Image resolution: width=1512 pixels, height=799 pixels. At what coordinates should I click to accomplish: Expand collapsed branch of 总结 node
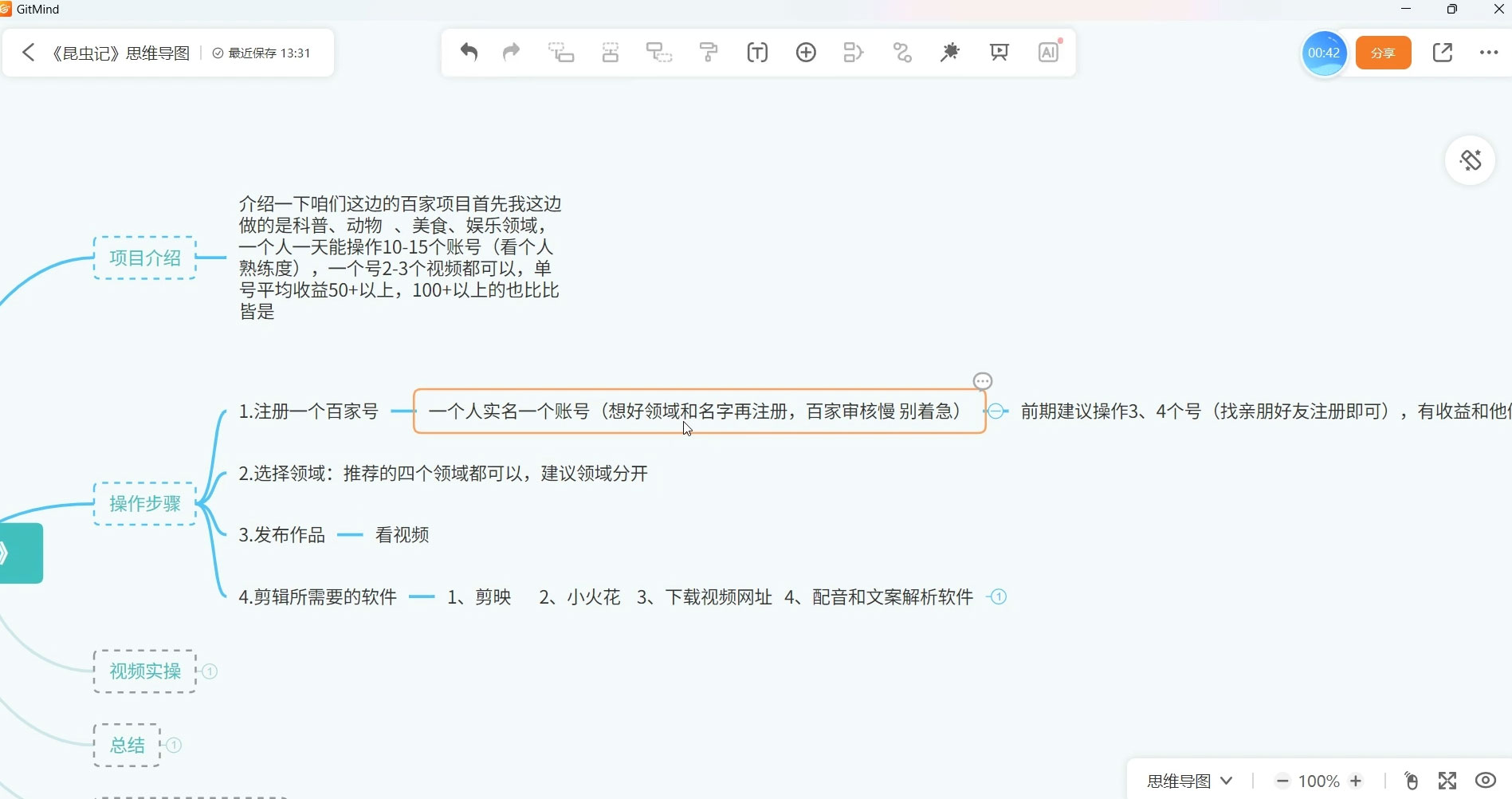click(x=175, y=745)
